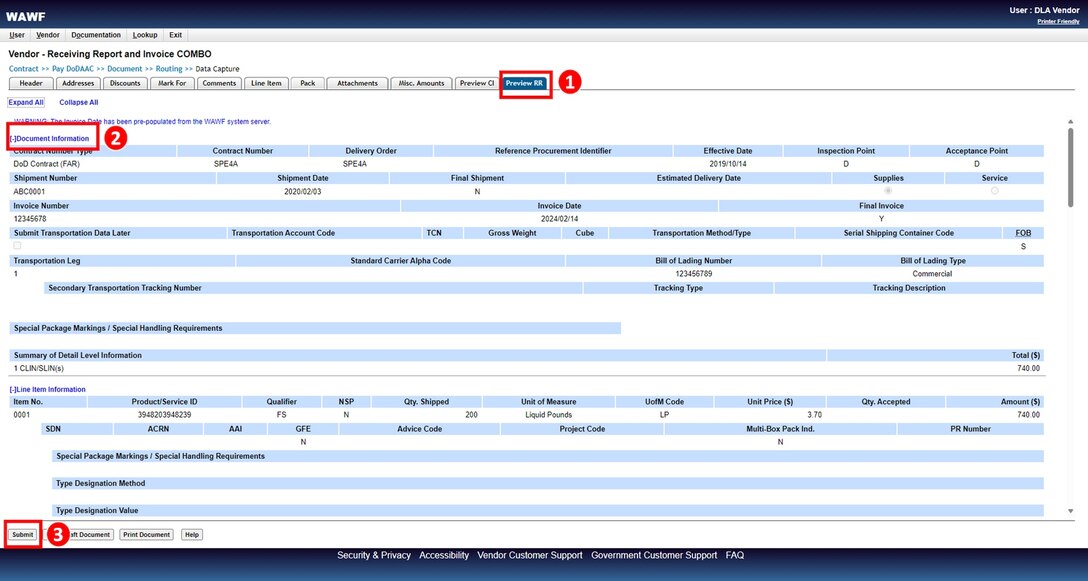Image resolution: width=1088 pixels, height=581 pixels.
Task: Click the Expand All link
Action: pos(26,102)
